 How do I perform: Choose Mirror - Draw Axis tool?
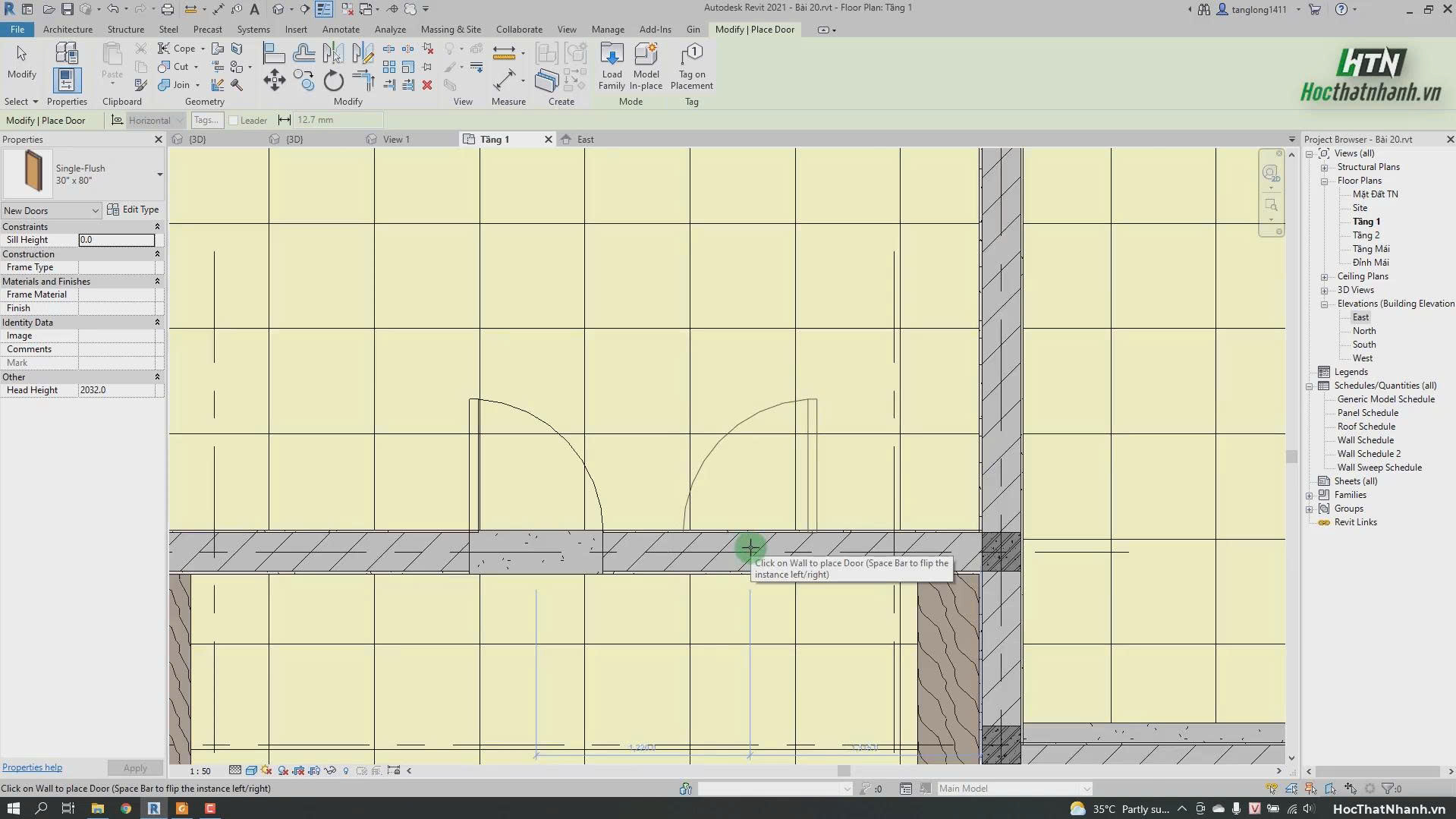[363, 52]
